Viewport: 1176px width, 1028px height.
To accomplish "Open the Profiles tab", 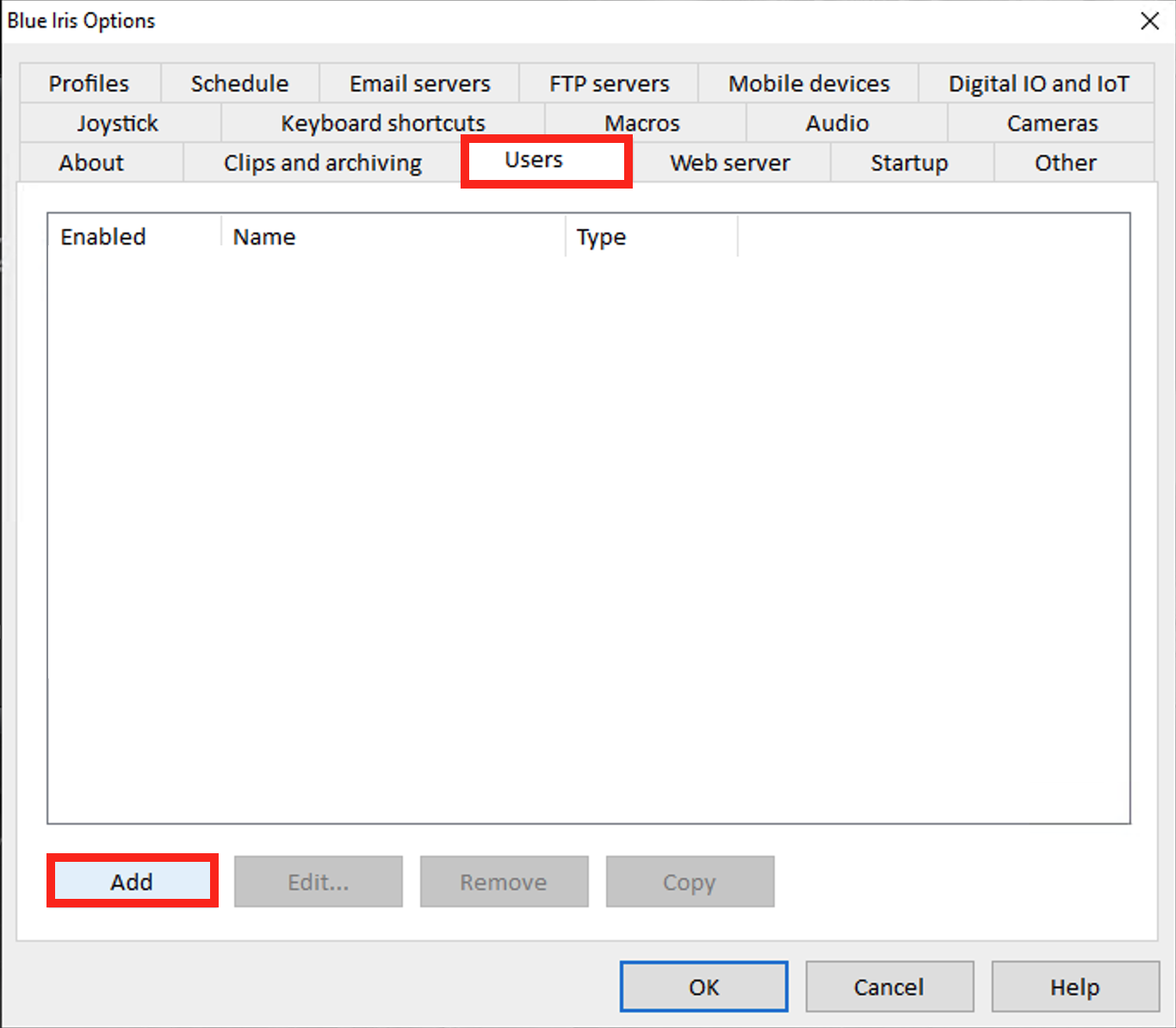I will tap(90, 84).
